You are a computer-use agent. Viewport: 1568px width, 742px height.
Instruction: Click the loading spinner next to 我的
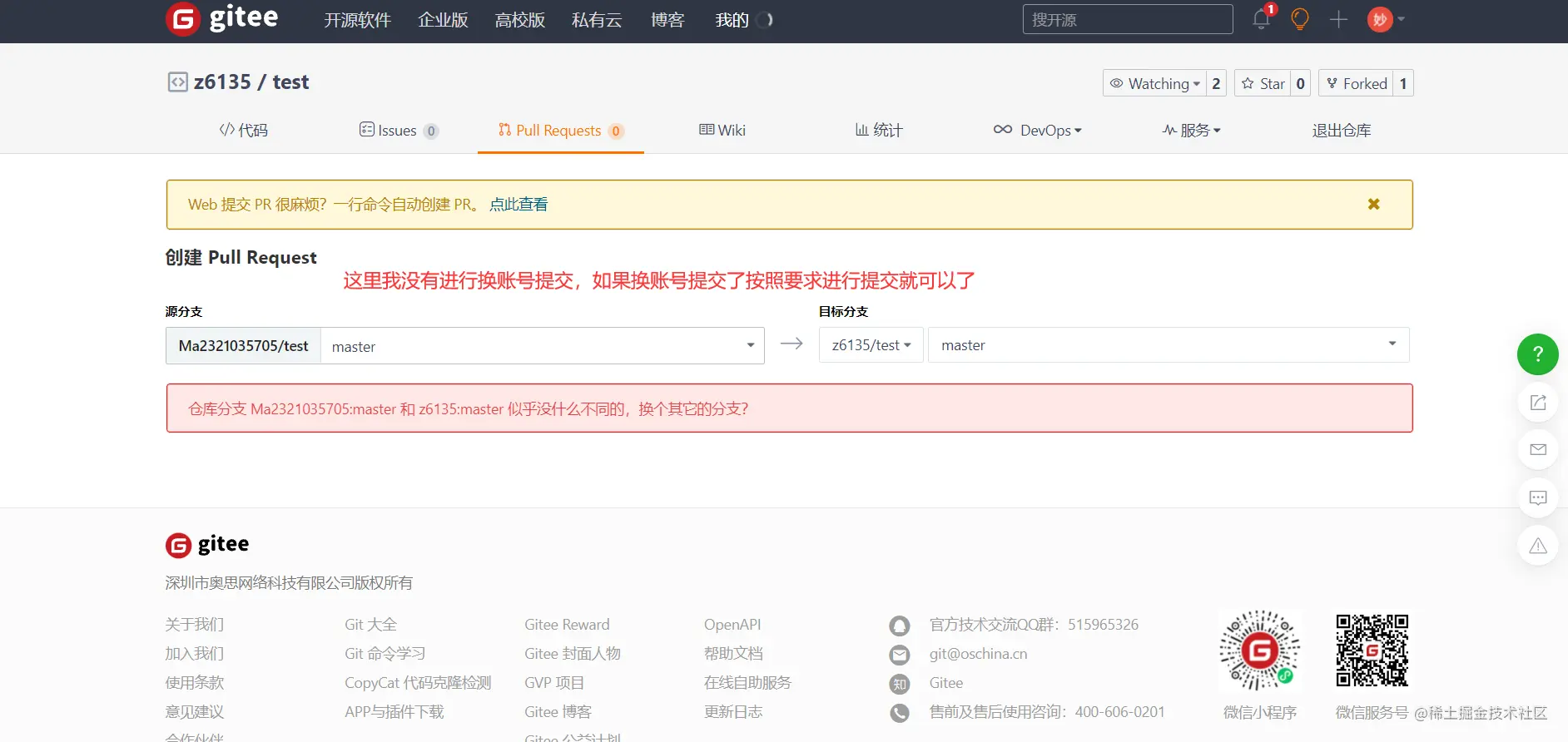click(766, 20)
